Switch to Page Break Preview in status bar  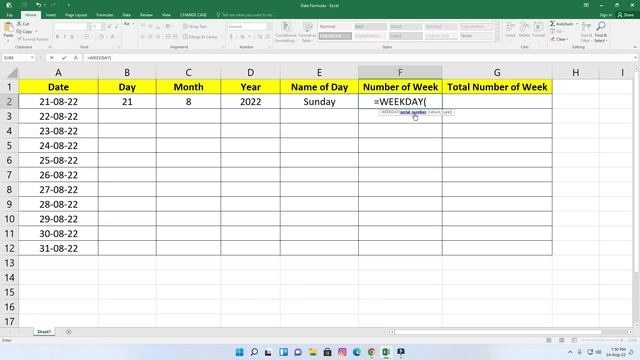point(574,340)
